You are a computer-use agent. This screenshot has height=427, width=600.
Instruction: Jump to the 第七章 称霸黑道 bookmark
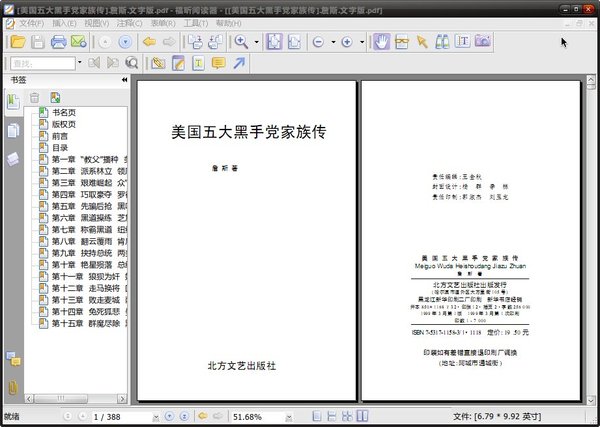tap(90, 230)
